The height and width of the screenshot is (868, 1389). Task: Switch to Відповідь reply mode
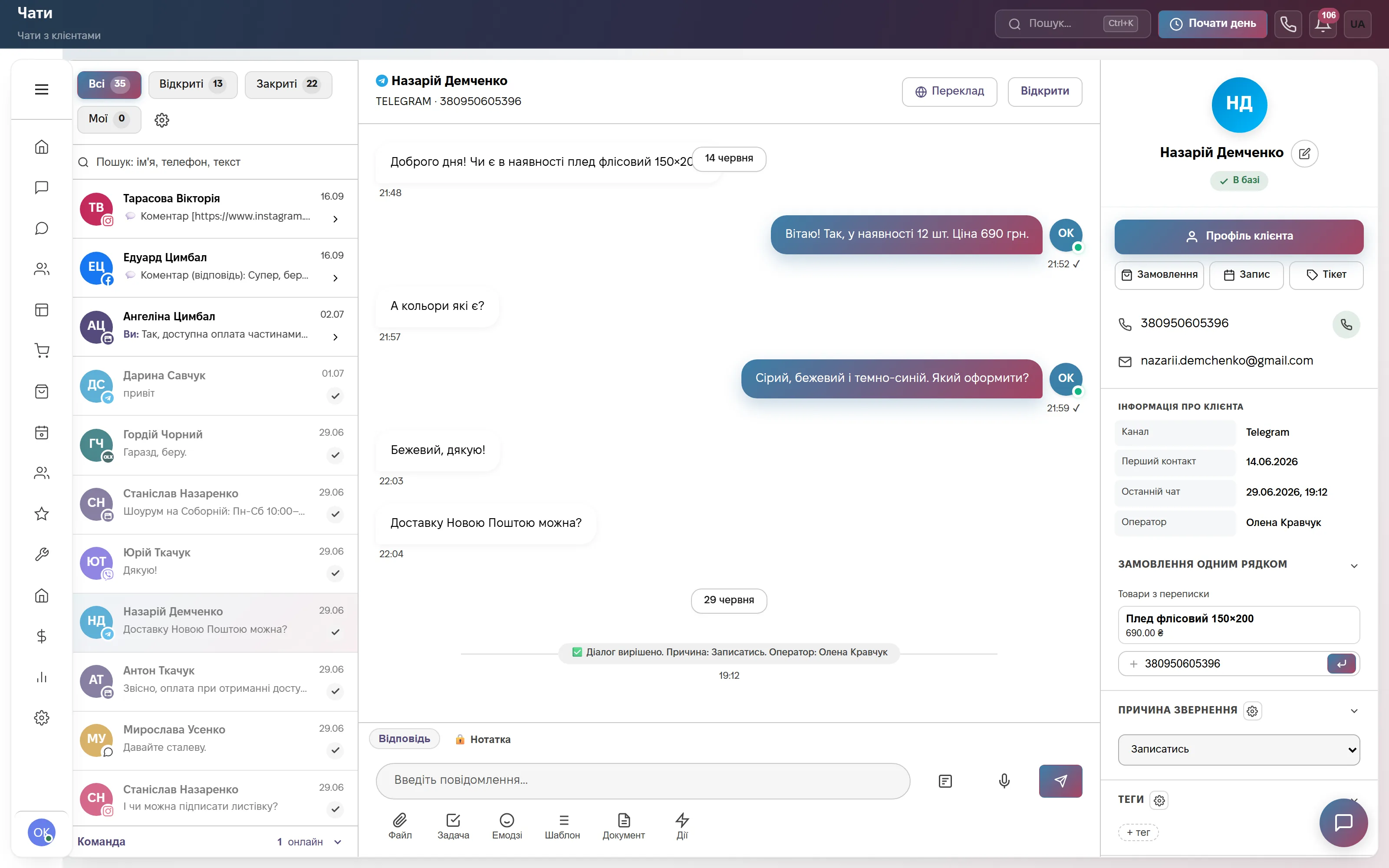pos(404,739)
